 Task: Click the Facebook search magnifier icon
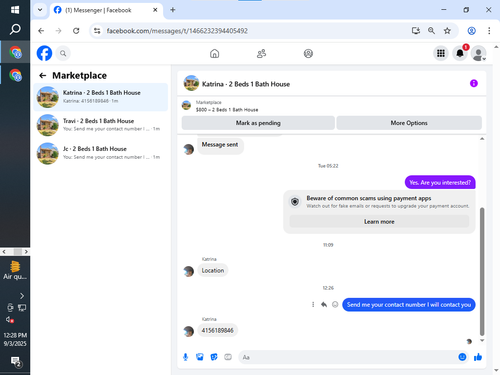(x=63, y=53)
